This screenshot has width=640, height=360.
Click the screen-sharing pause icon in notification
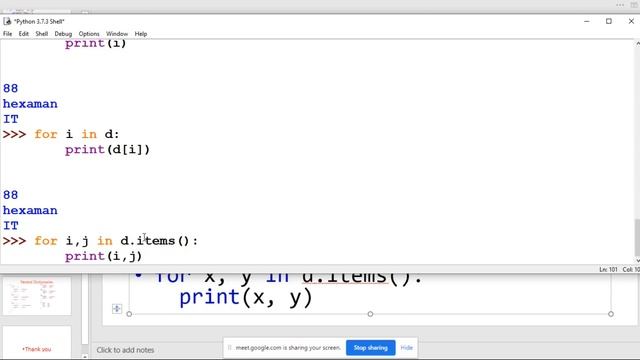click(229, 348)
